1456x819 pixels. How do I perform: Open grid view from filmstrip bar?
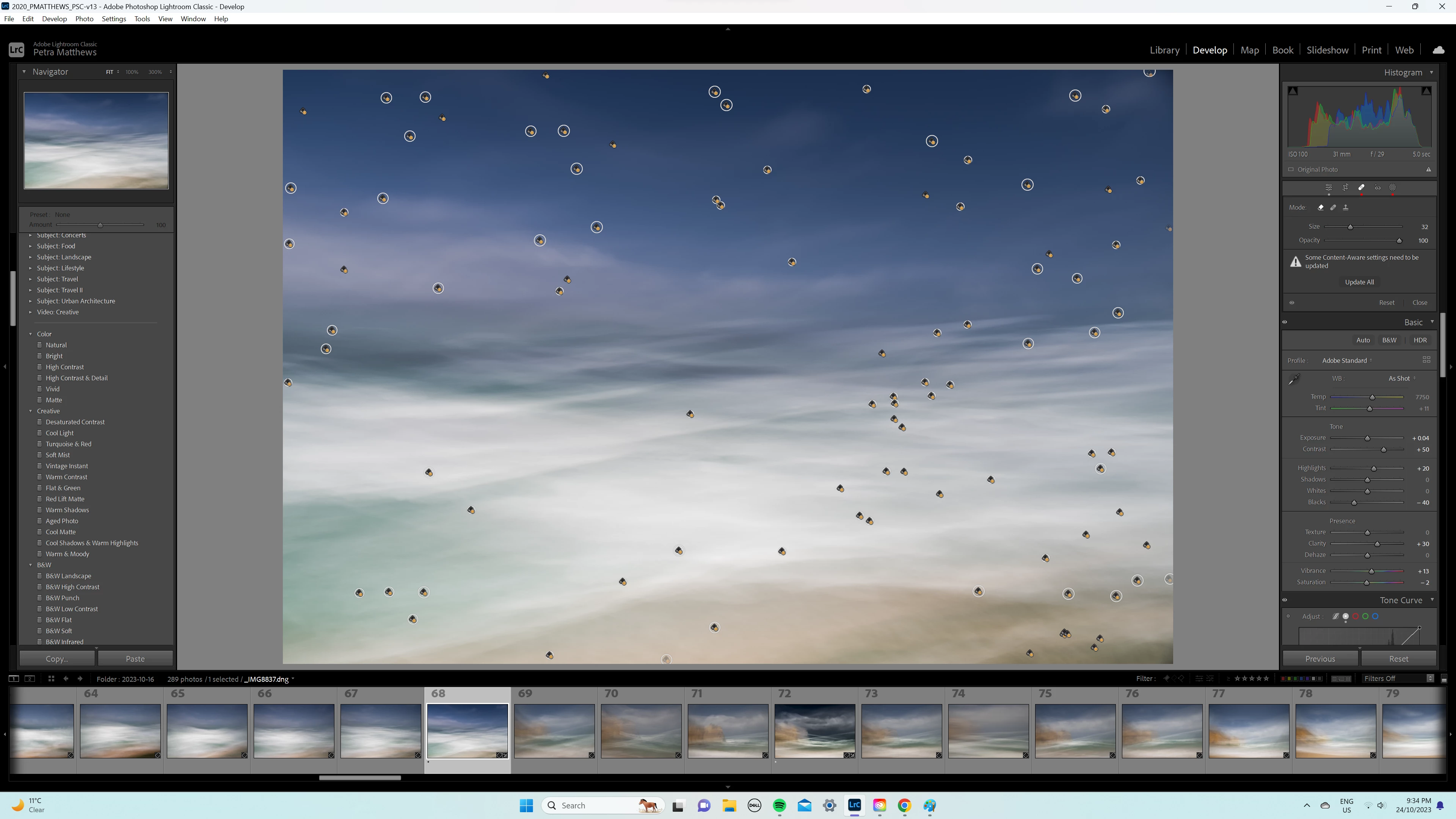(x=51, y=679)
